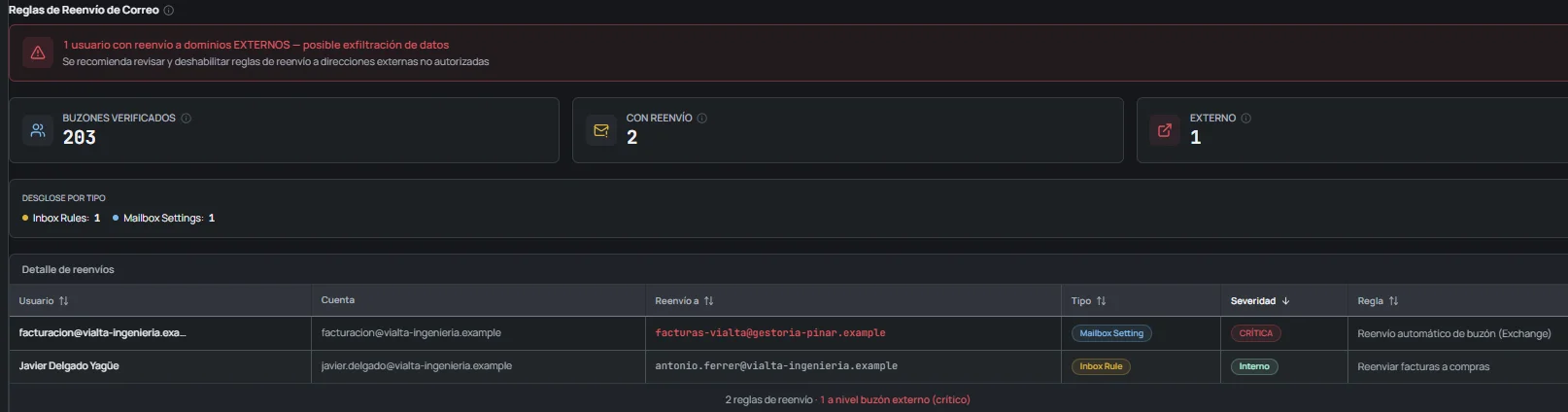Select user row Javier Delgado Yagüe
Viewport: 1568px width, 412px height.
[x=69, y=366]
